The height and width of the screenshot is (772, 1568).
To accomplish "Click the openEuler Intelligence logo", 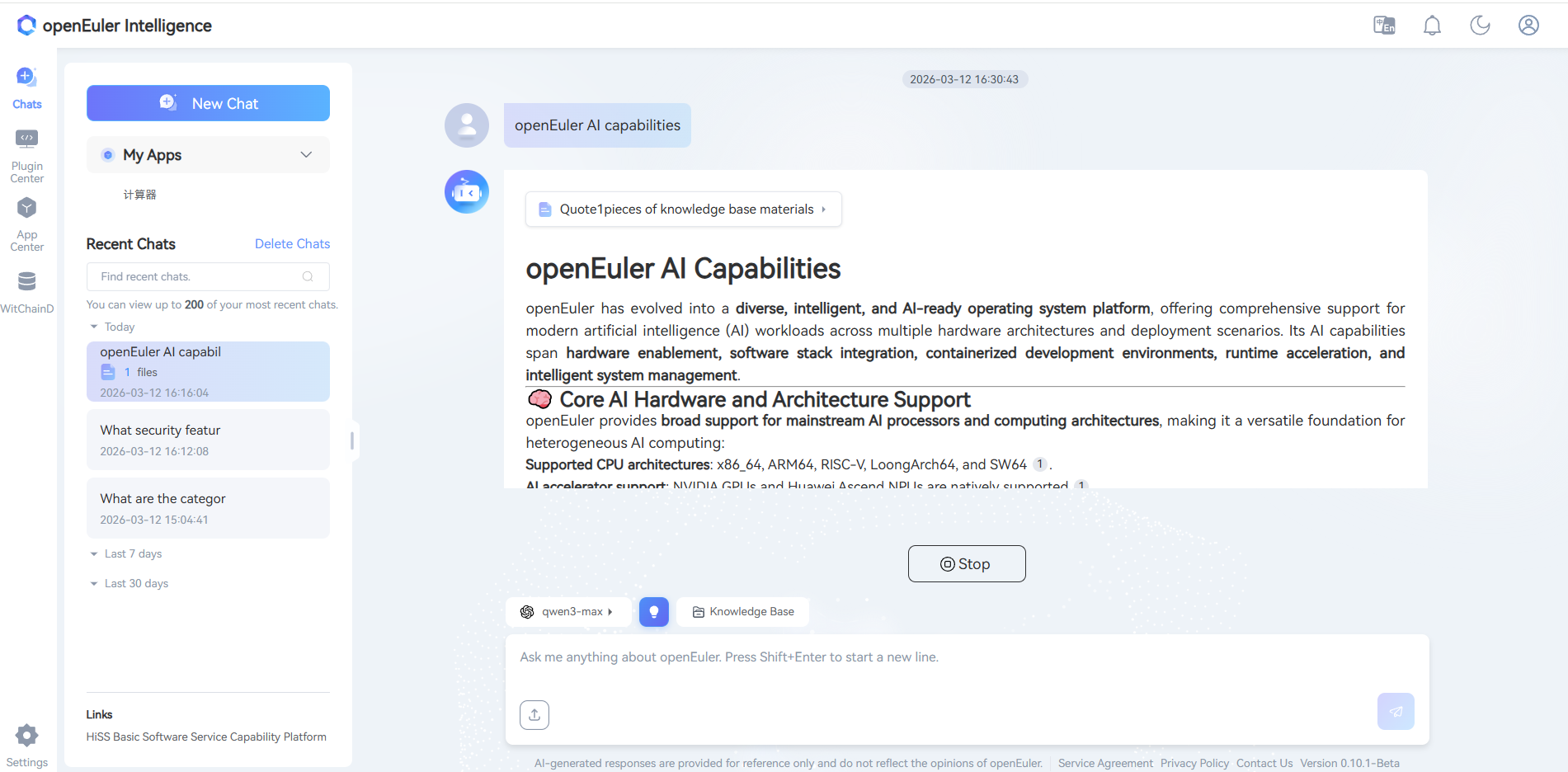I will [x=115, y=26].
